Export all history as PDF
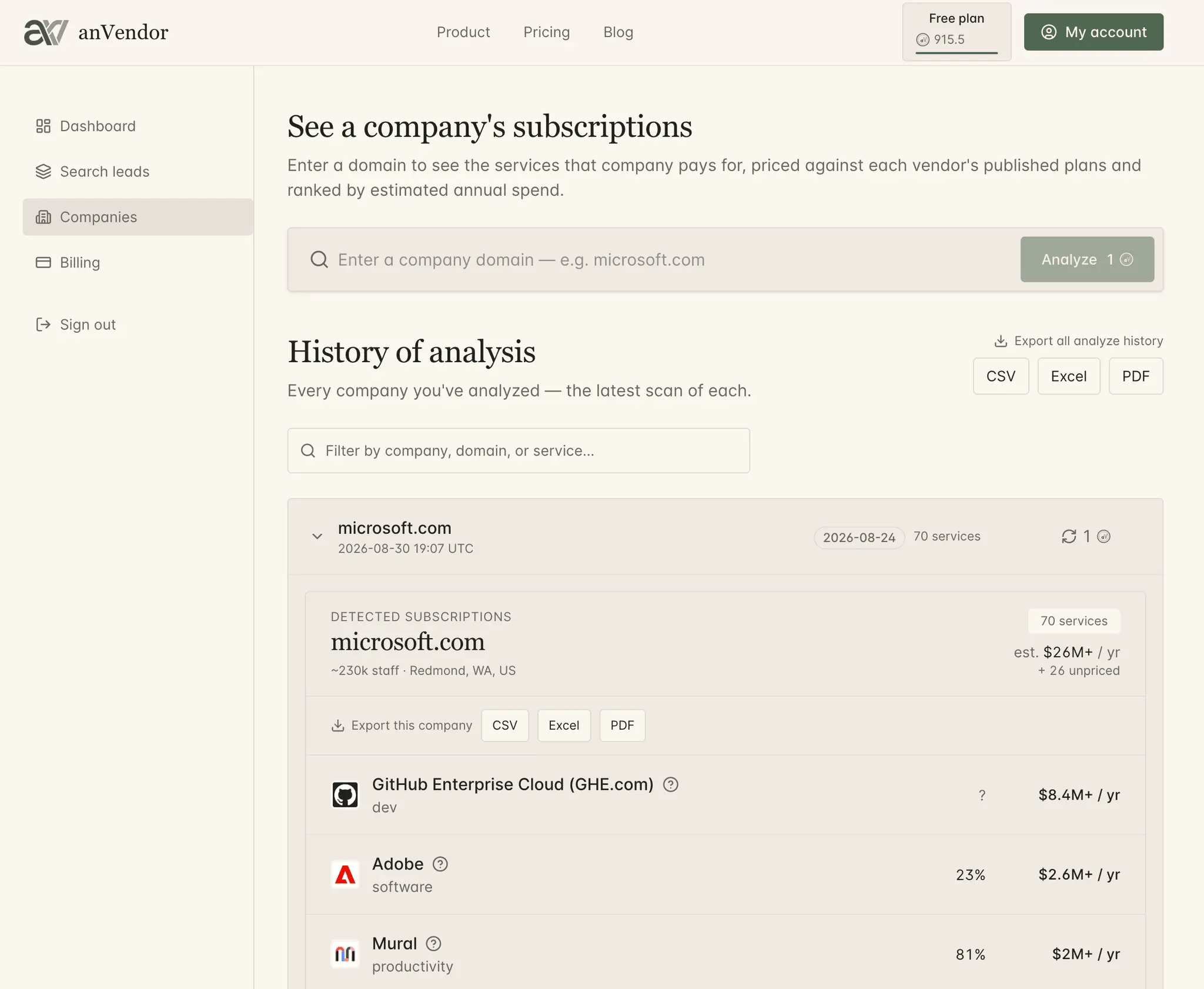 [x=1135, y=376]
